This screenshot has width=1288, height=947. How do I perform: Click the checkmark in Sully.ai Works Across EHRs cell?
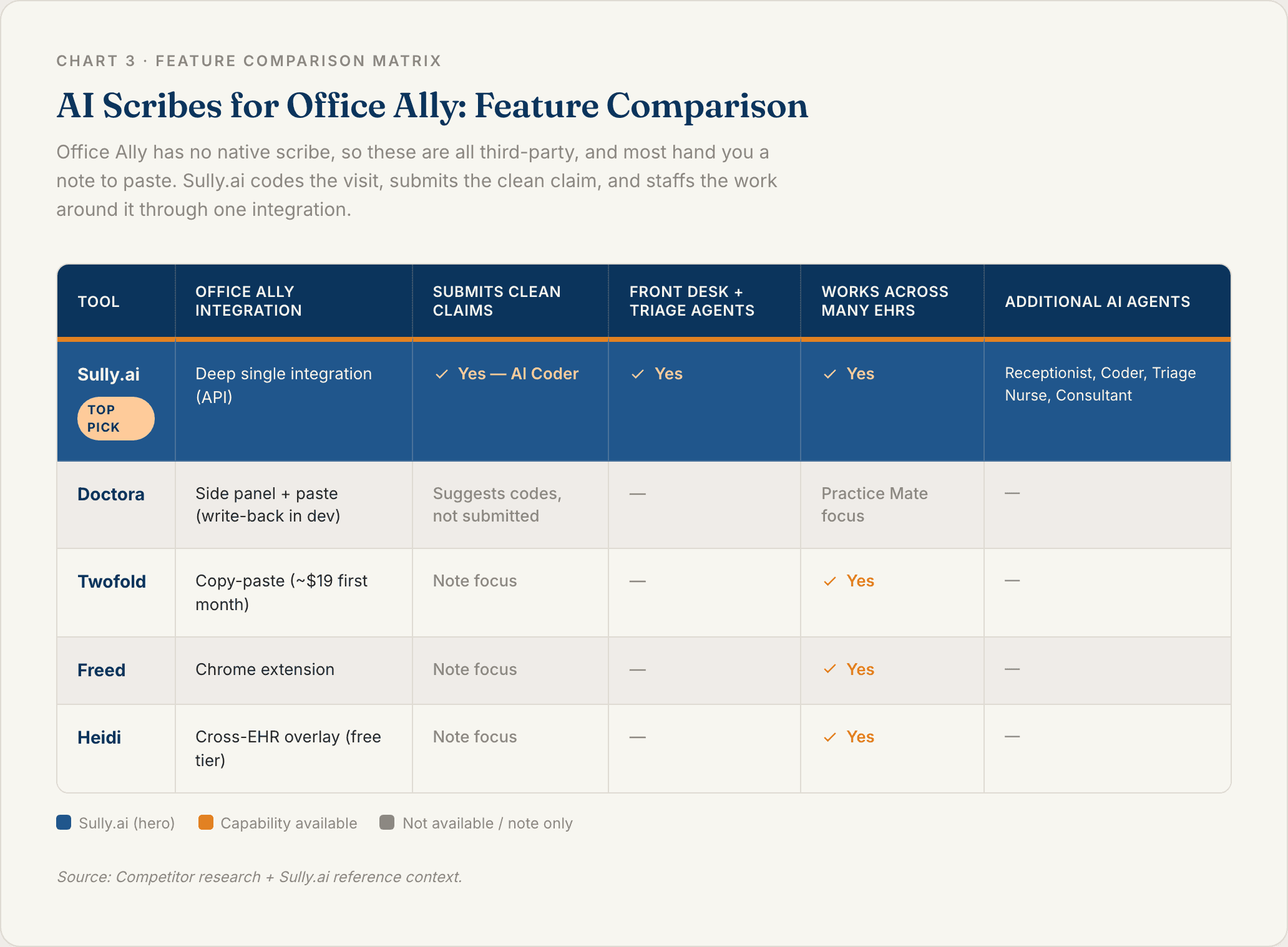point(830,374)
